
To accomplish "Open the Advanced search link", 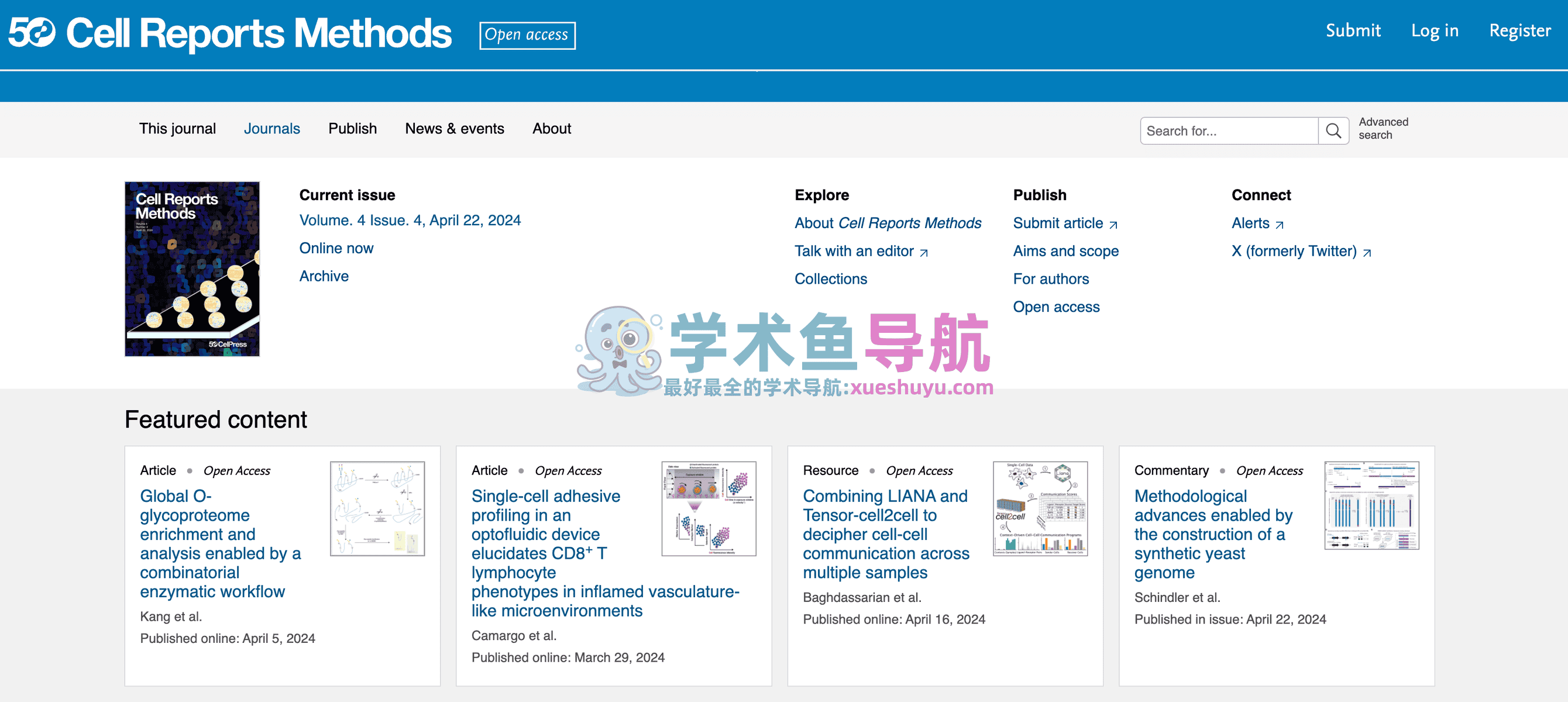I will tap(1383, 129).
